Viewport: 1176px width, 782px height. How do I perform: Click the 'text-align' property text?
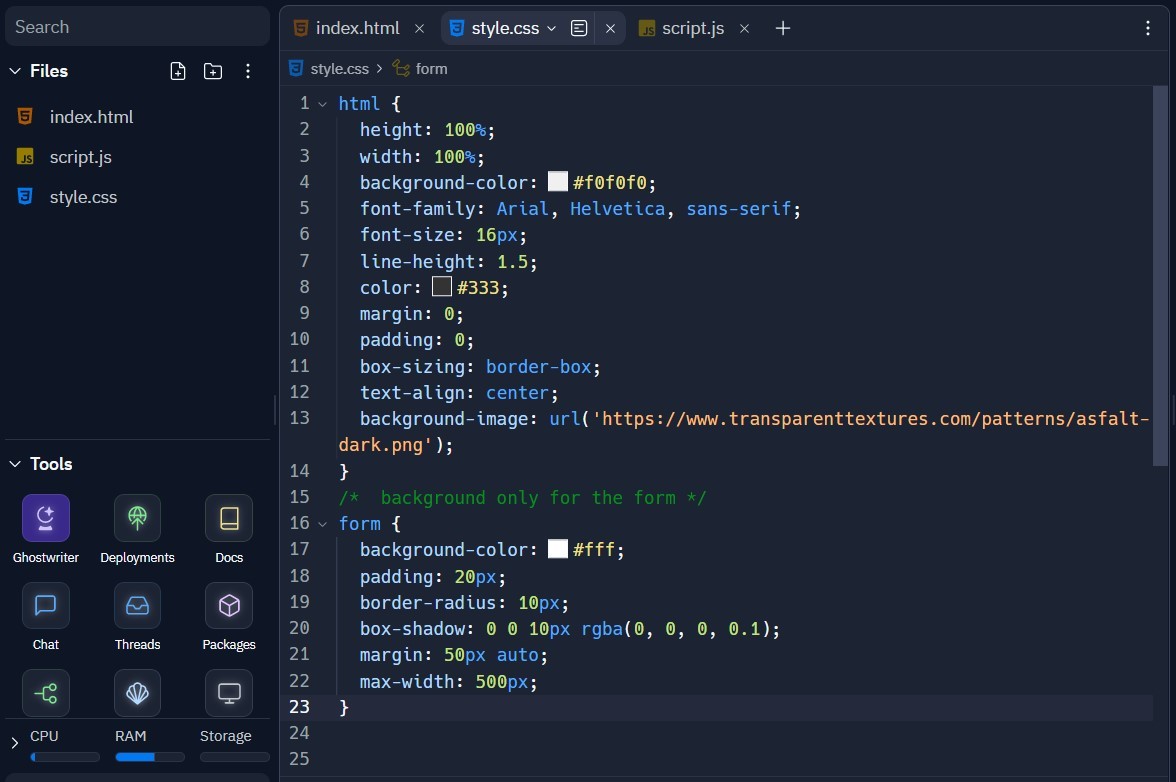point(412,393)
